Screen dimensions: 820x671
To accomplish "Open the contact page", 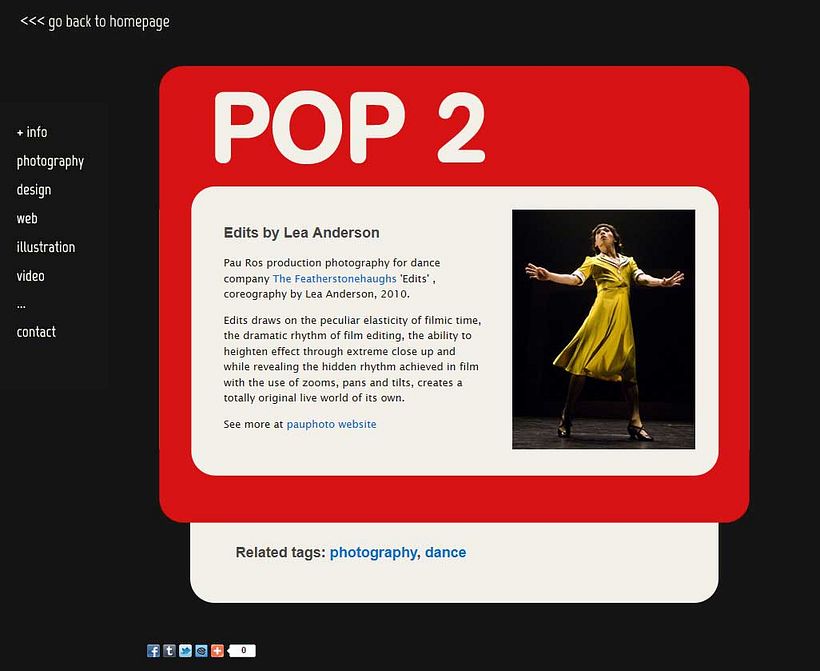I will (x=36, y=332).
